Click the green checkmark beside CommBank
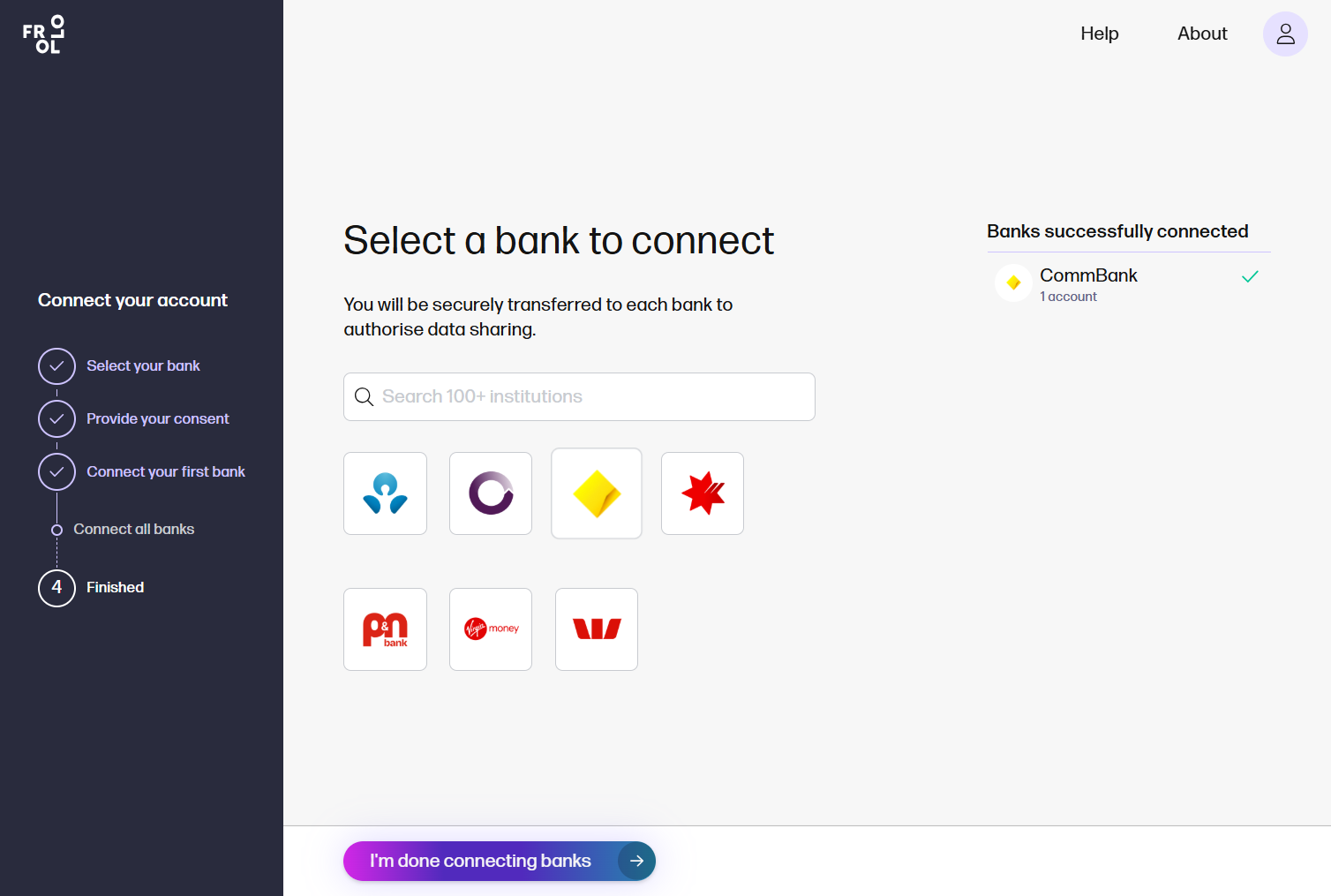Screen dimensions: 1331x896 [x=1250, y=277]
